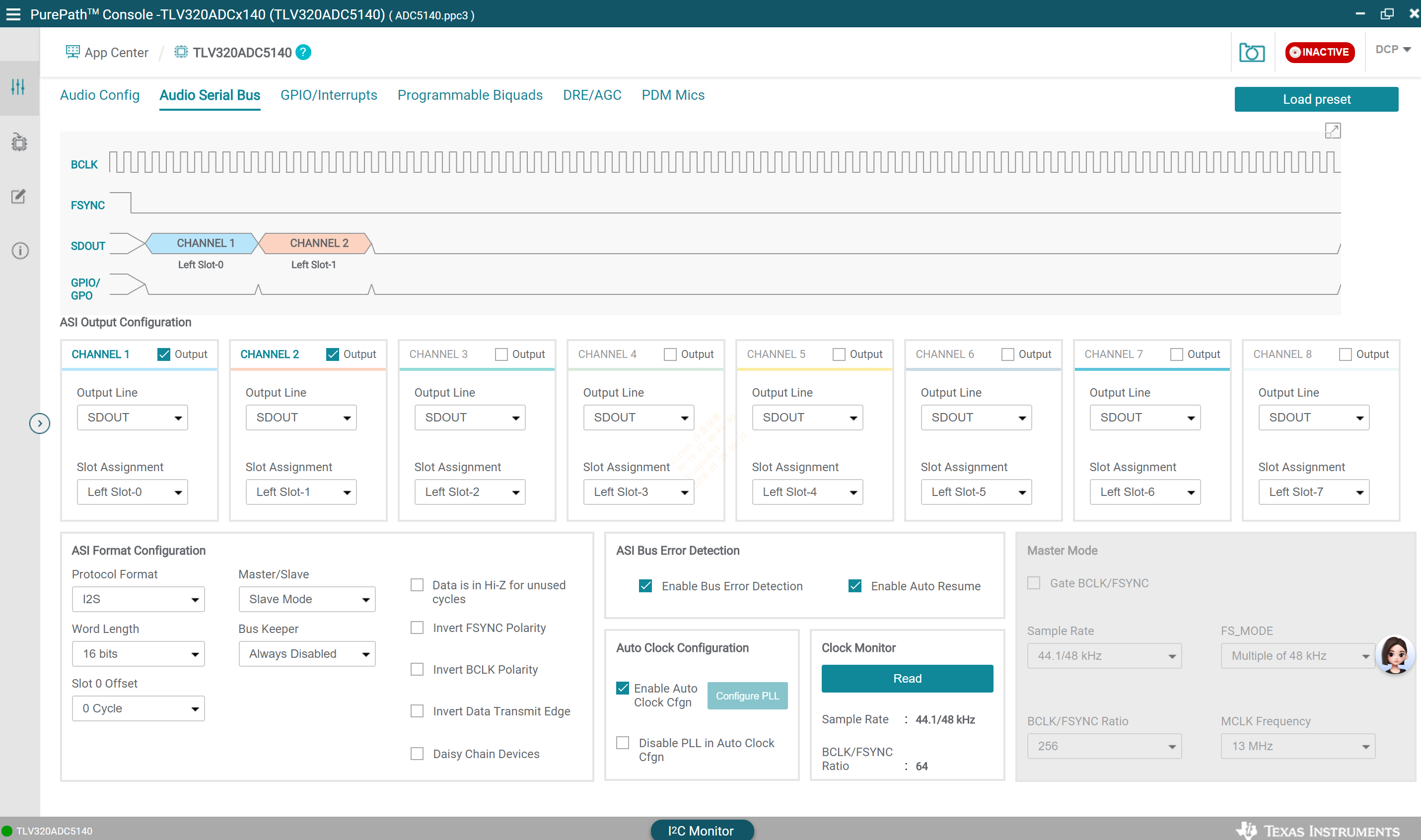Open Channel 2 Slot Assignment dropdown
The image size is (1421, 840).
click(301, 492)
